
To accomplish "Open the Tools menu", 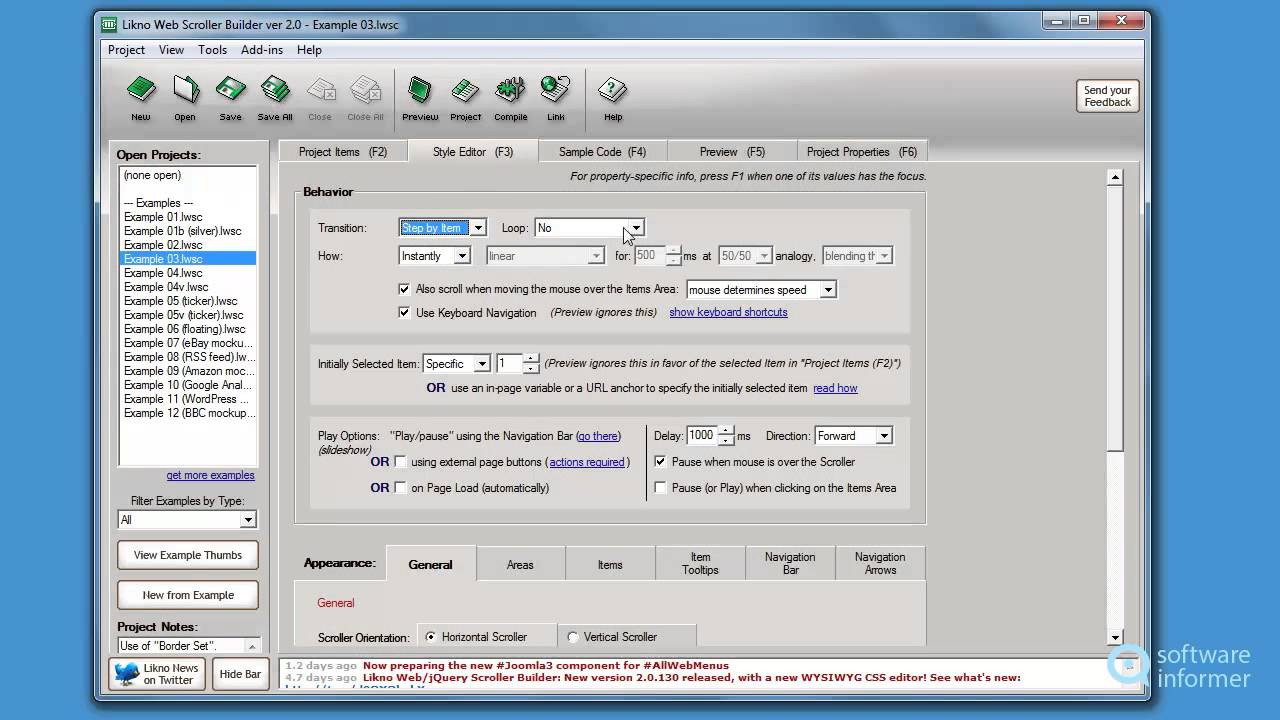I will click(x=212, y=50).
